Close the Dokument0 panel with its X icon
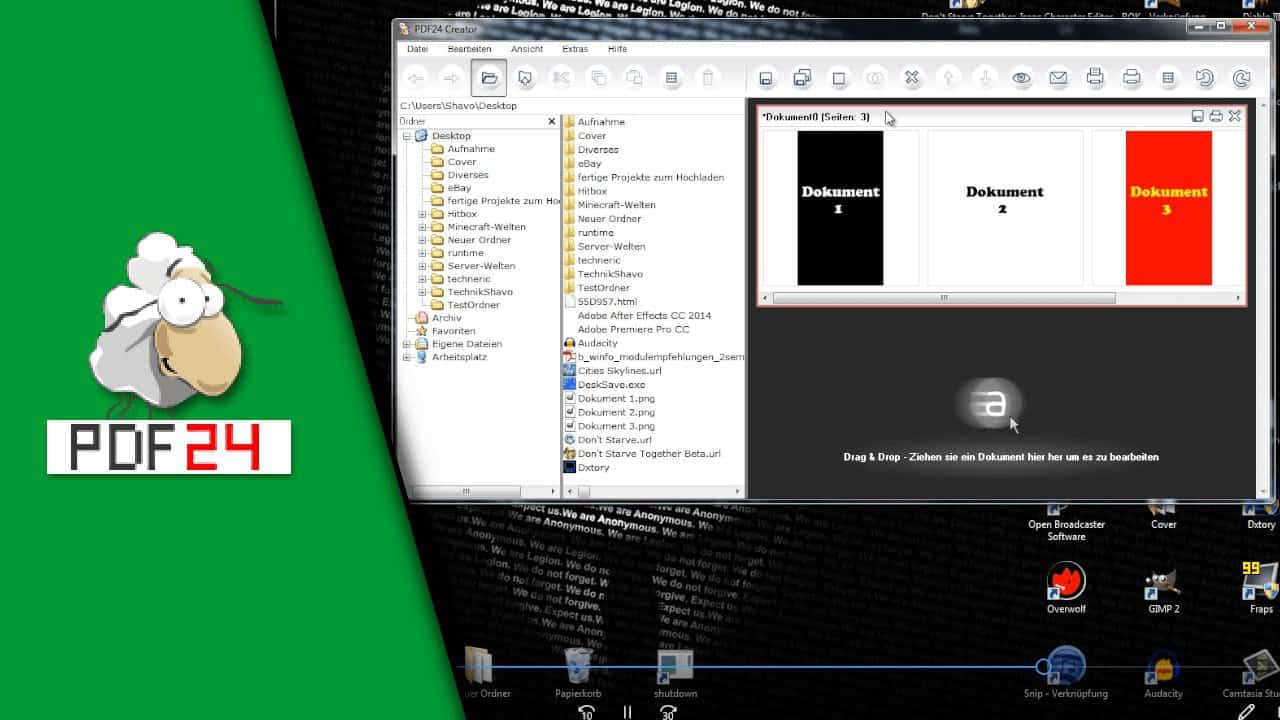This screenshot has width=1280, height=720. coord(1235,116)
